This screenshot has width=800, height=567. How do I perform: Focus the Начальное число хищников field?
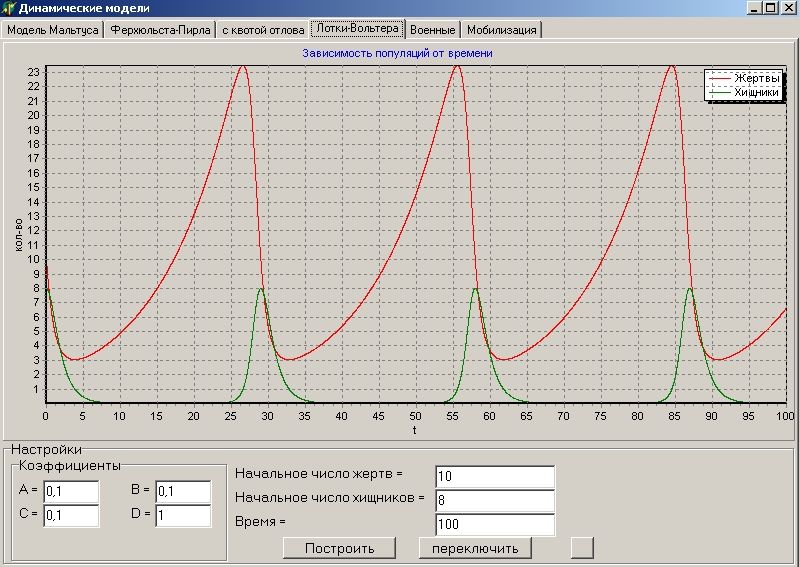pyautogui.click(x=494, y=500)
